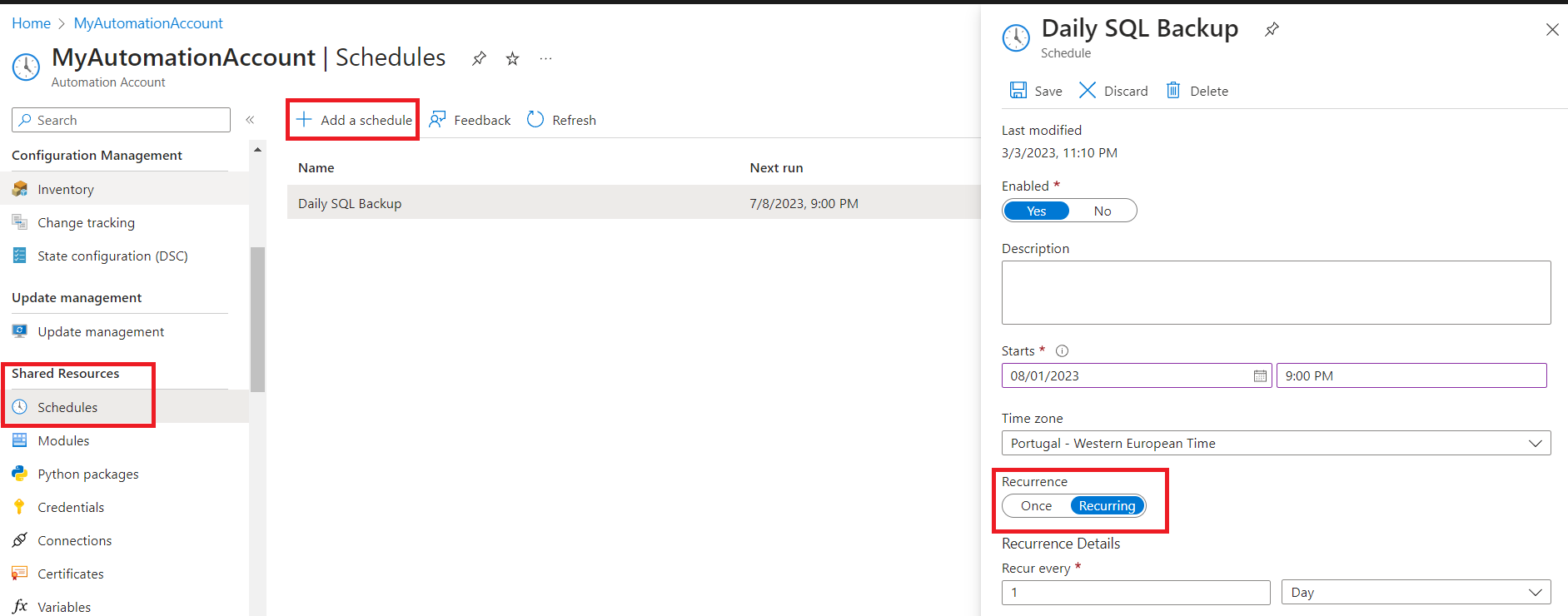Open the Time zone dropdown
1568x616 pixels.
[x=1276, y=443]
